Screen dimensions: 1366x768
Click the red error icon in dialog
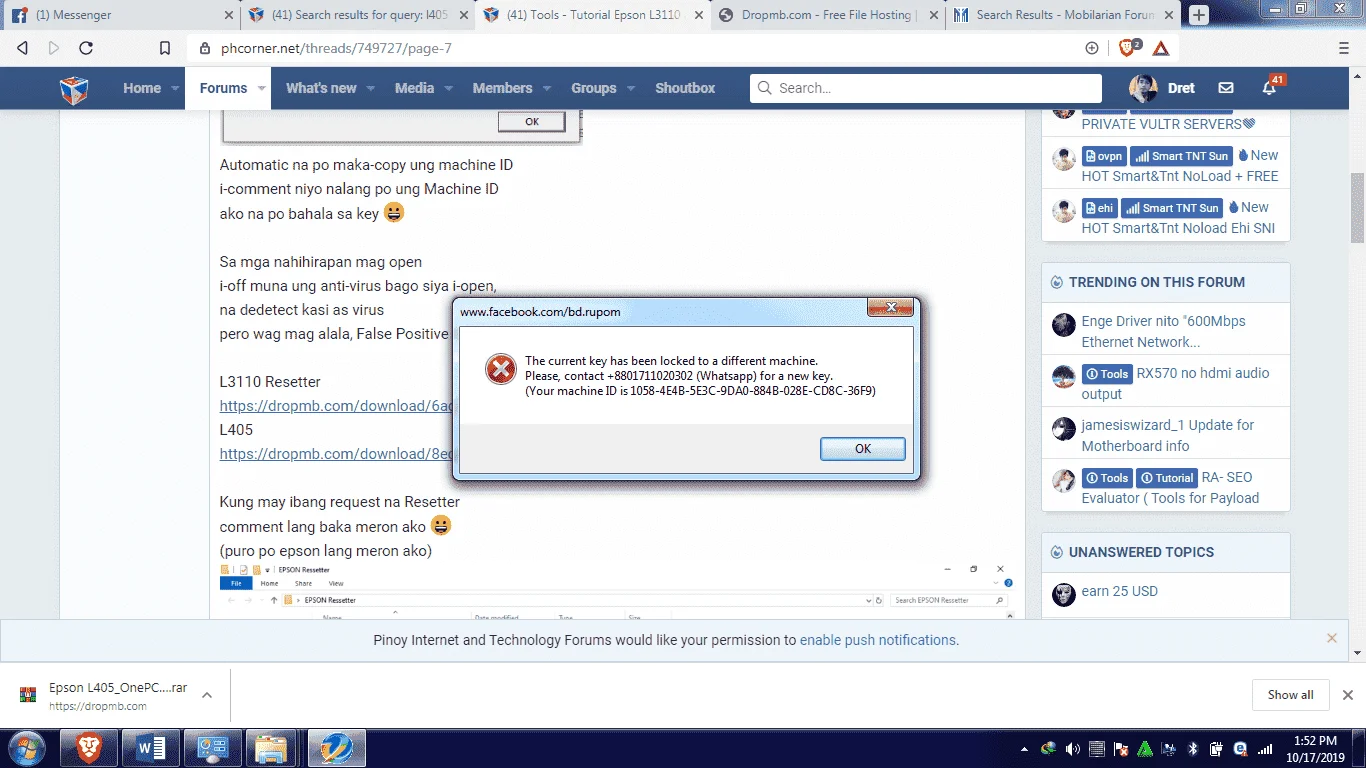[500, 369]
